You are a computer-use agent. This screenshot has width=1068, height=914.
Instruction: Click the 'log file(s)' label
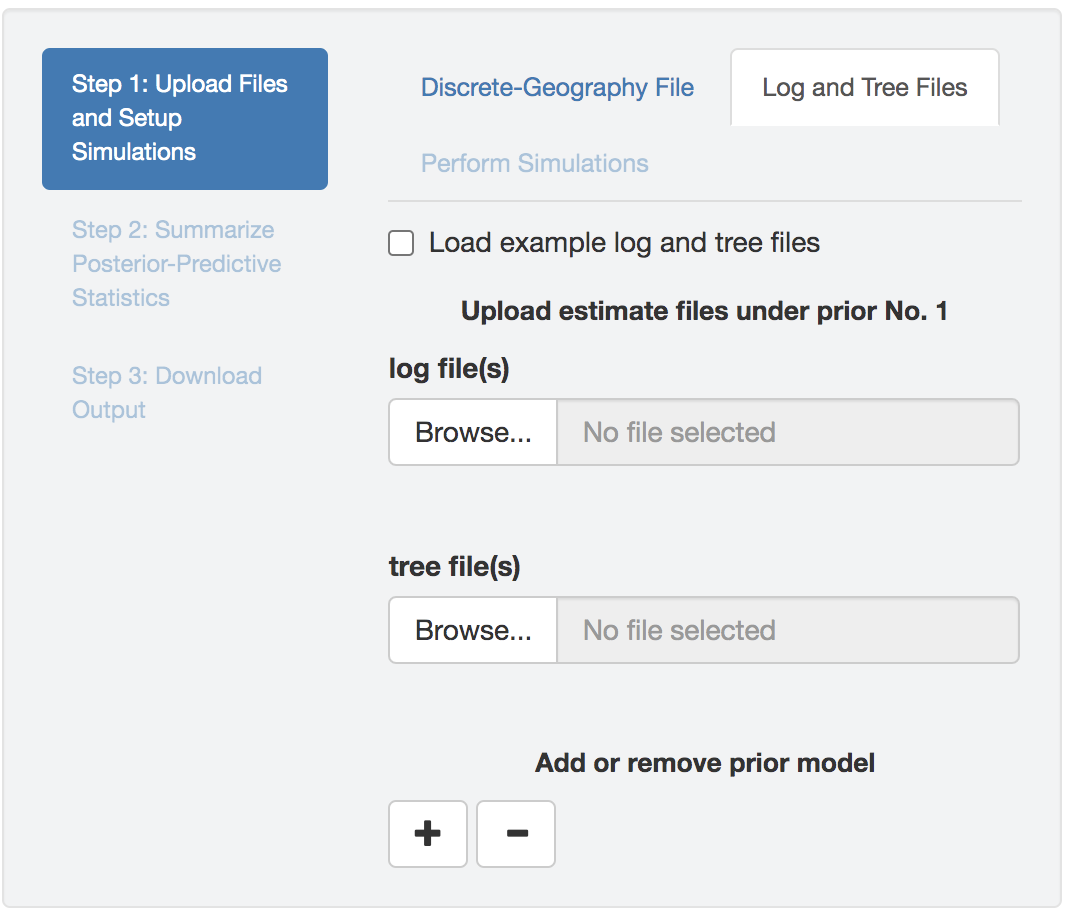coord(449,369)
